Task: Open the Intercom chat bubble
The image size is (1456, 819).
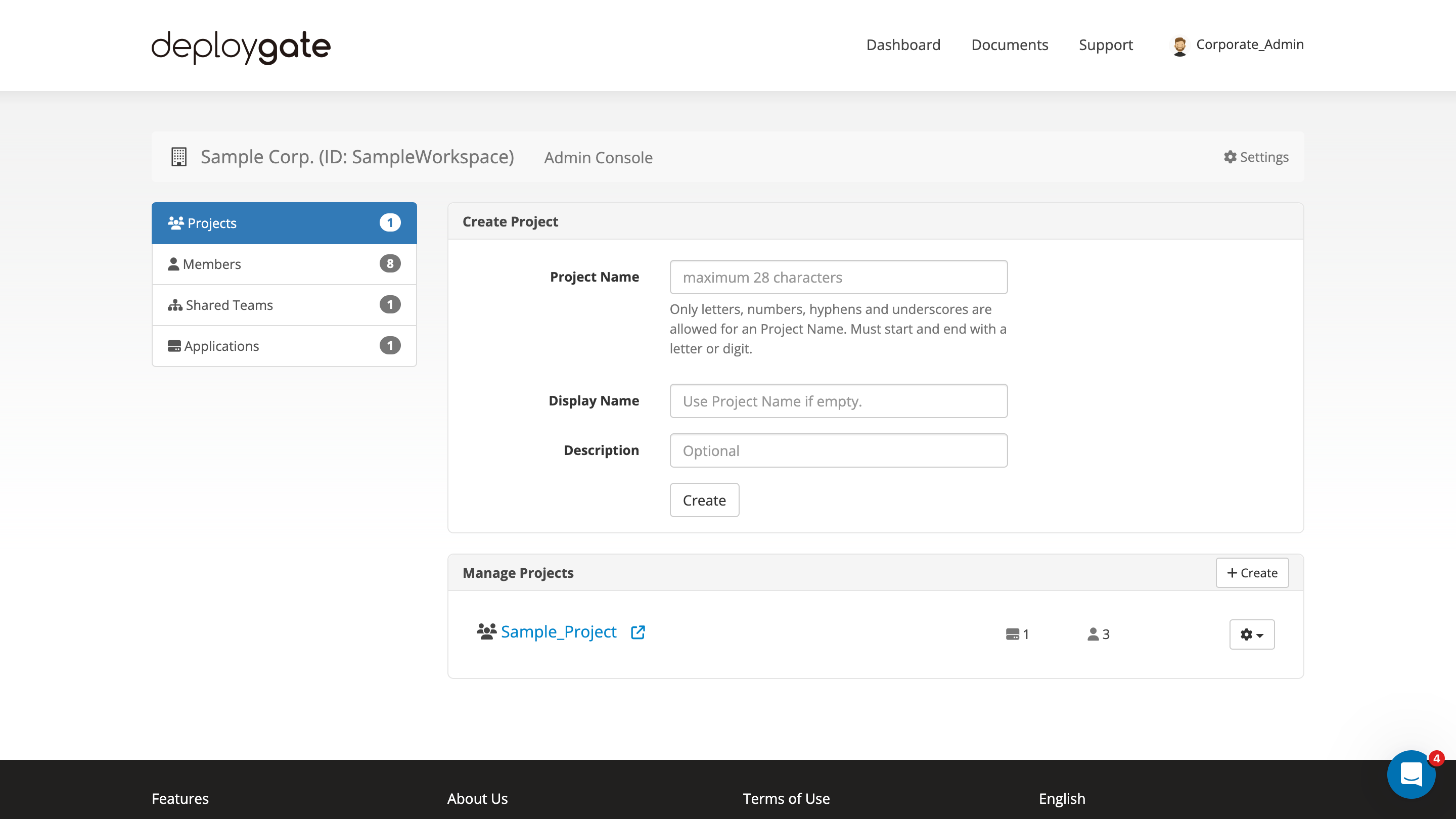Action: coord(1412,775)
